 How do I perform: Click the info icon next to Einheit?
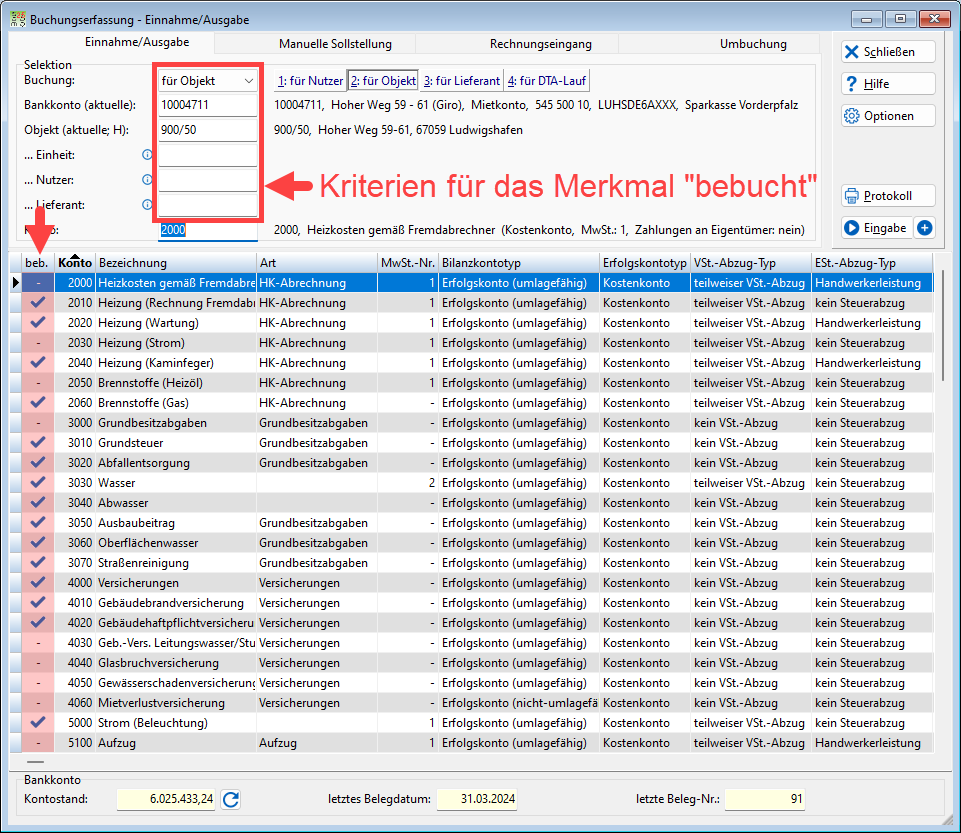[x=147, y=154]
